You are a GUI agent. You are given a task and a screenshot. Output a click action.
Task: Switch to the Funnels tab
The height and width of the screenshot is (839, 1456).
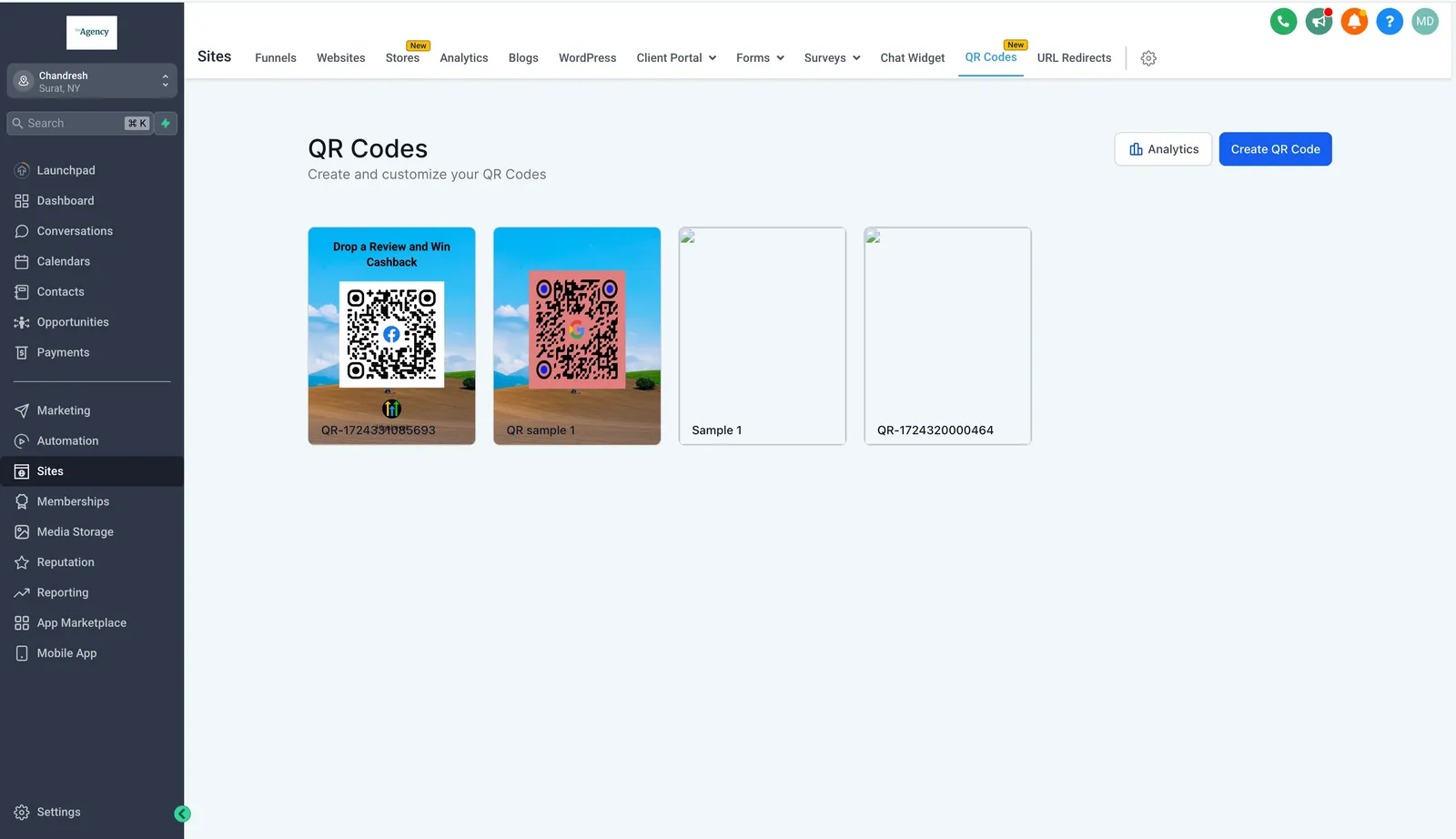pos(276,57)
